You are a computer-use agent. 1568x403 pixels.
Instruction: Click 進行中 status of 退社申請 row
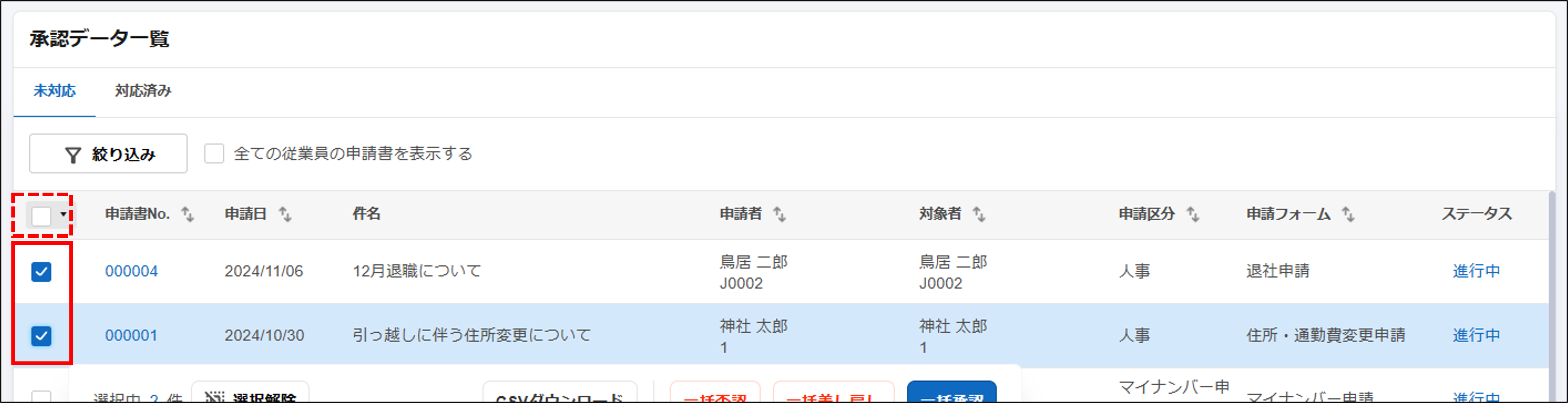[1476, 271]
